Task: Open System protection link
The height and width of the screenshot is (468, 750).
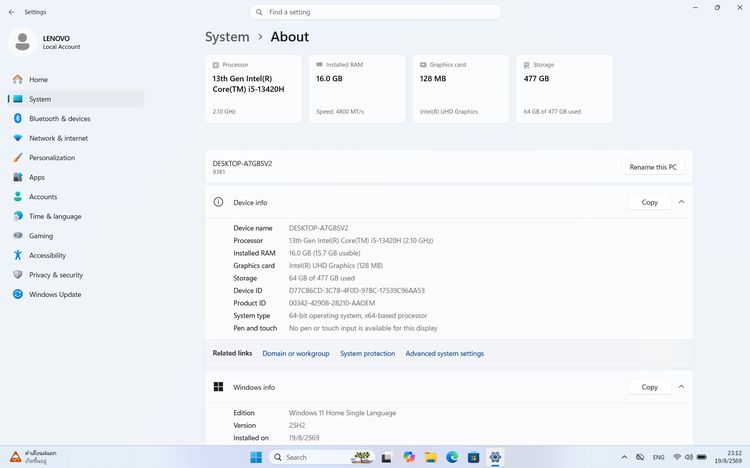Action: [x=367, y=354]
